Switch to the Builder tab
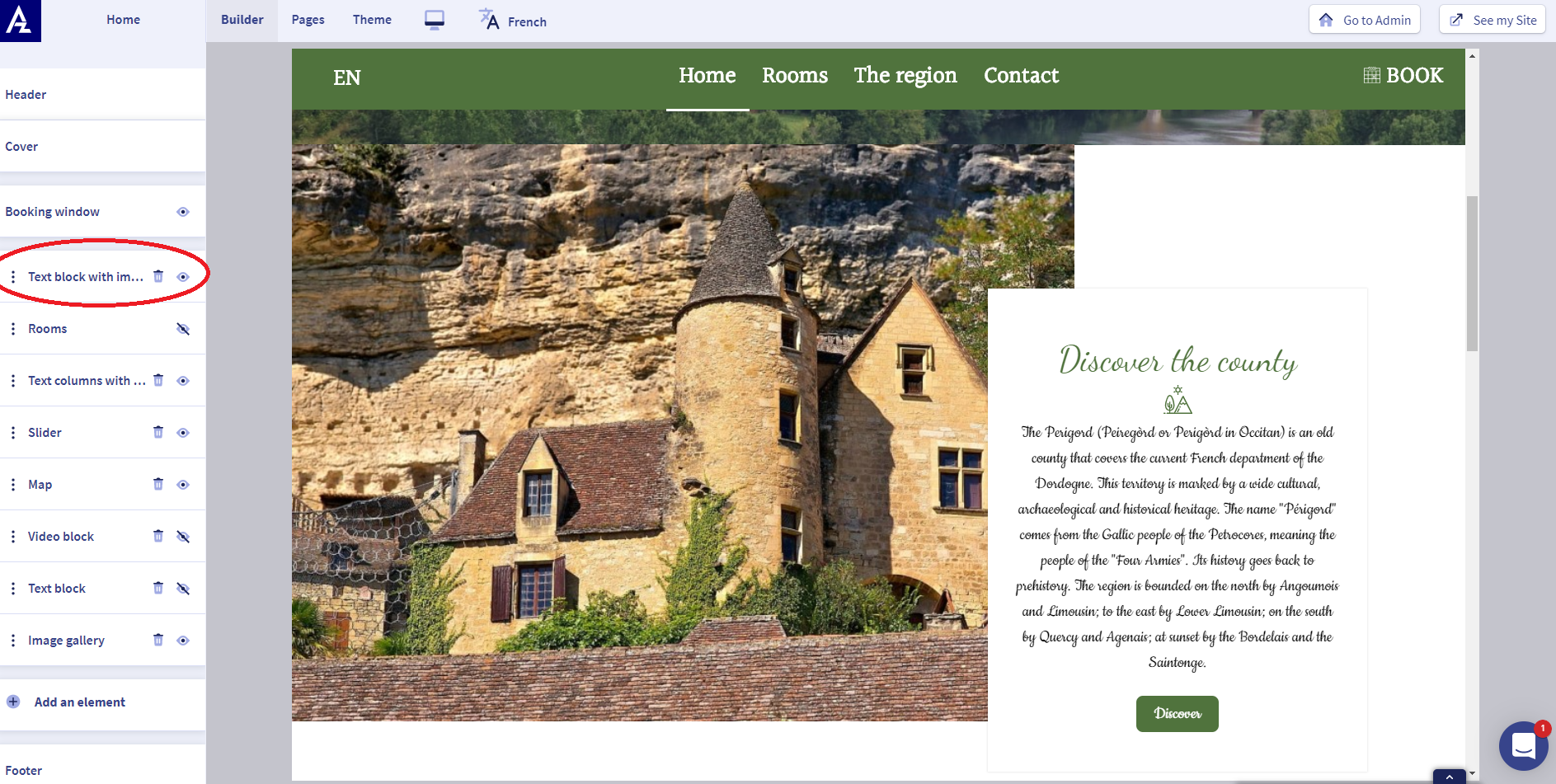The width and height of the screenshot is (1556, 784). tap(242, 20)
